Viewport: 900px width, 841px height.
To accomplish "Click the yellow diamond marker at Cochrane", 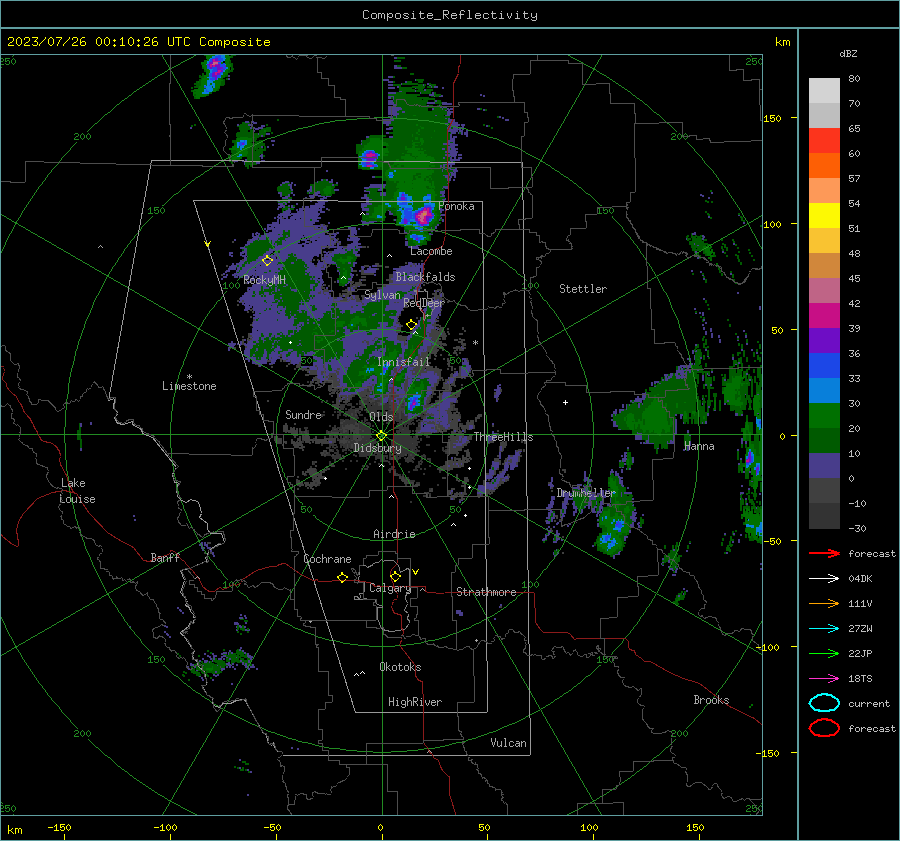I will click(343, 577).
